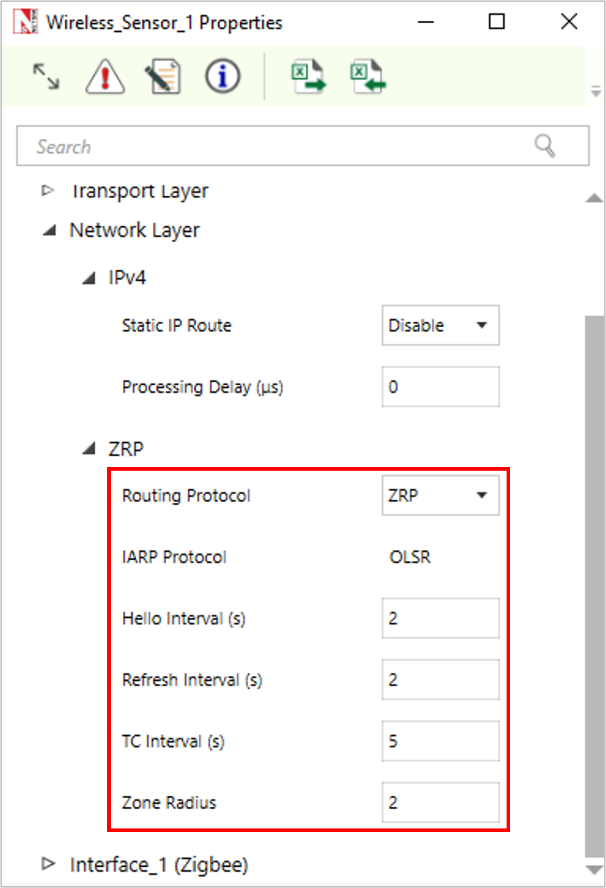606x888 pixels.
Task: Open the Static IP Route dropdown
Action: coord(440,326)
